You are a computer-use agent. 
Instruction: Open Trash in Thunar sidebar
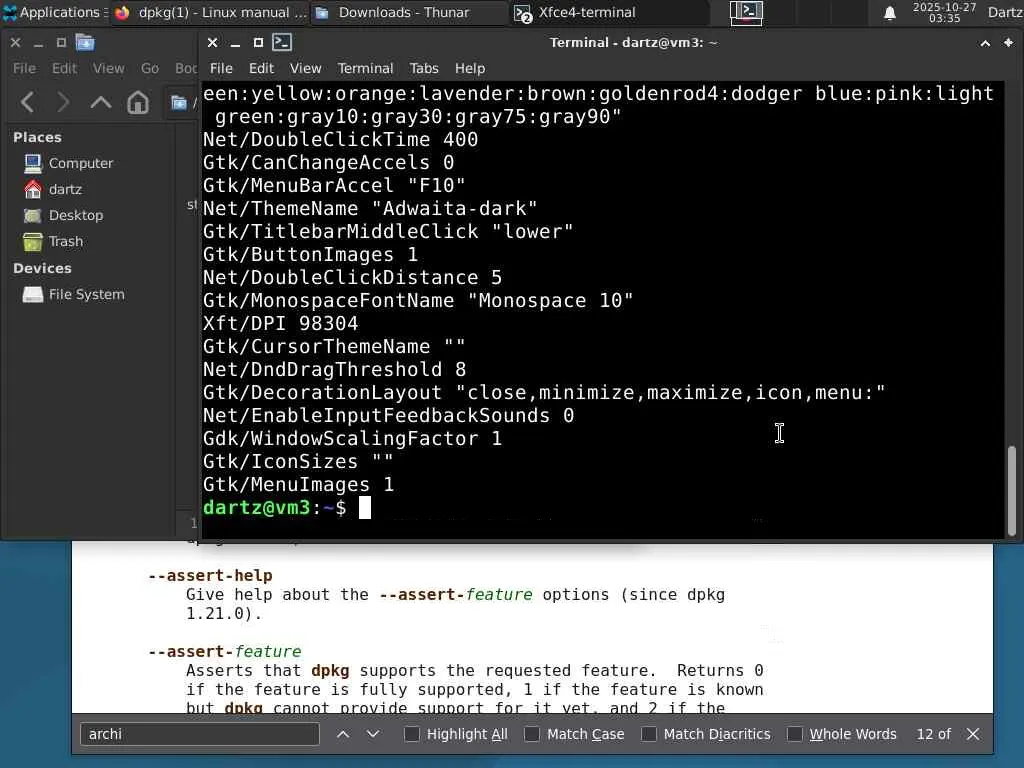coord(66,242)
